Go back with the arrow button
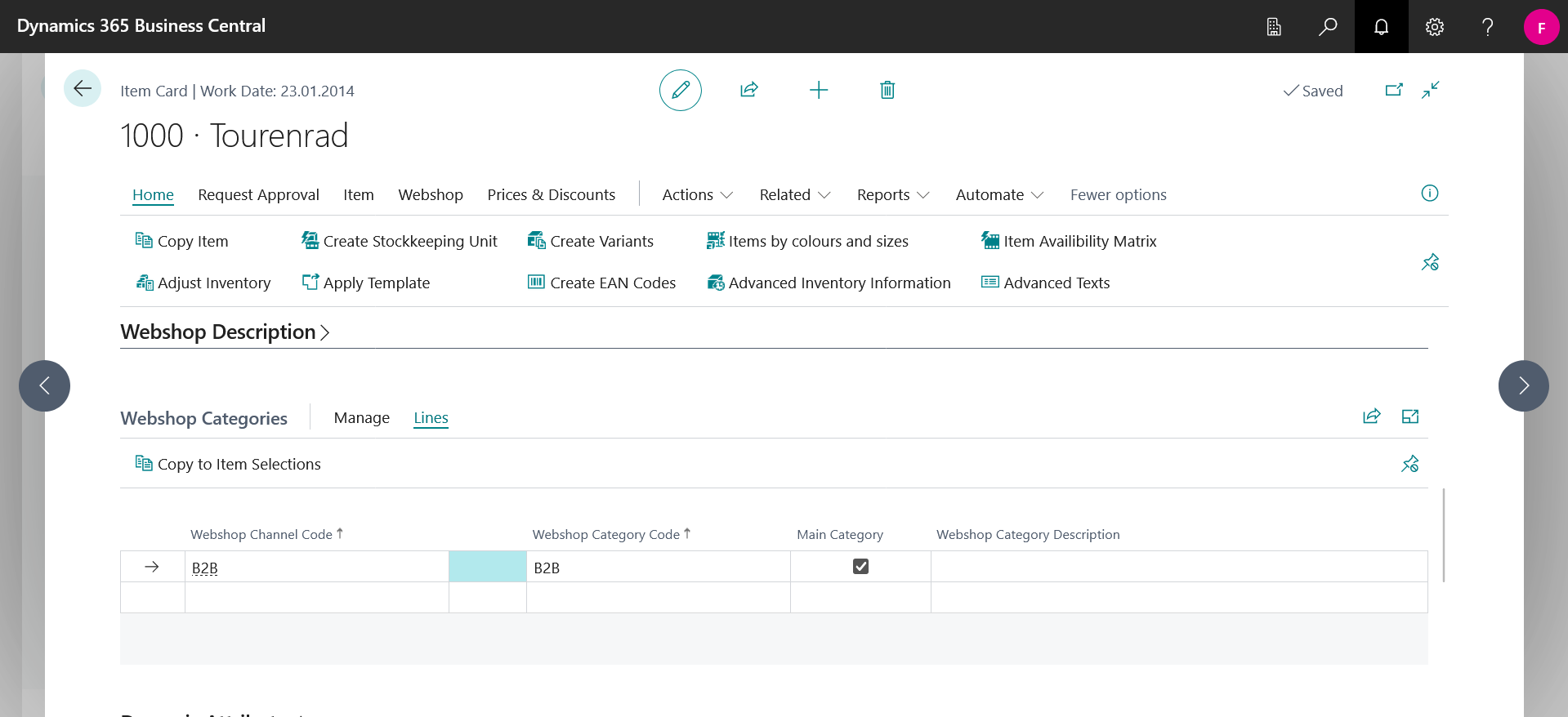Viewport: 1568px width, 717px height. (83, 88)
